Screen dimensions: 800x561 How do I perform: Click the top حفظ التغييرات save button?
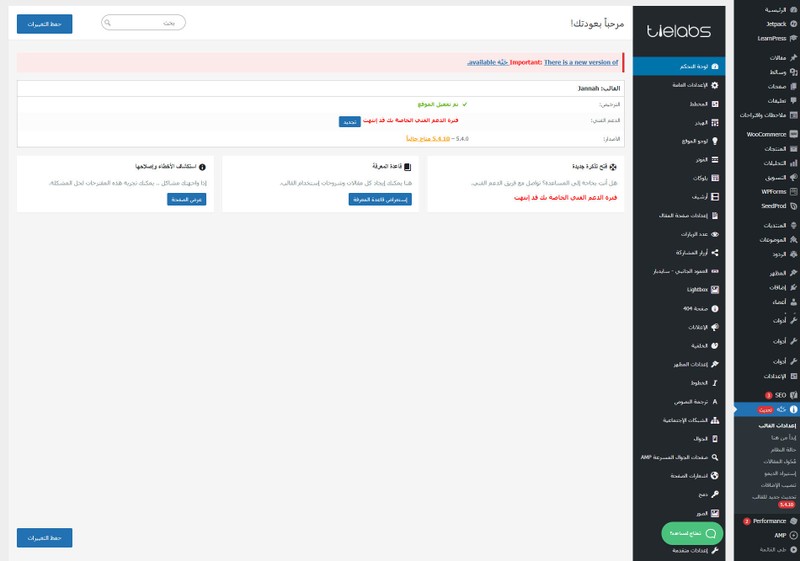tap(44, 24)
